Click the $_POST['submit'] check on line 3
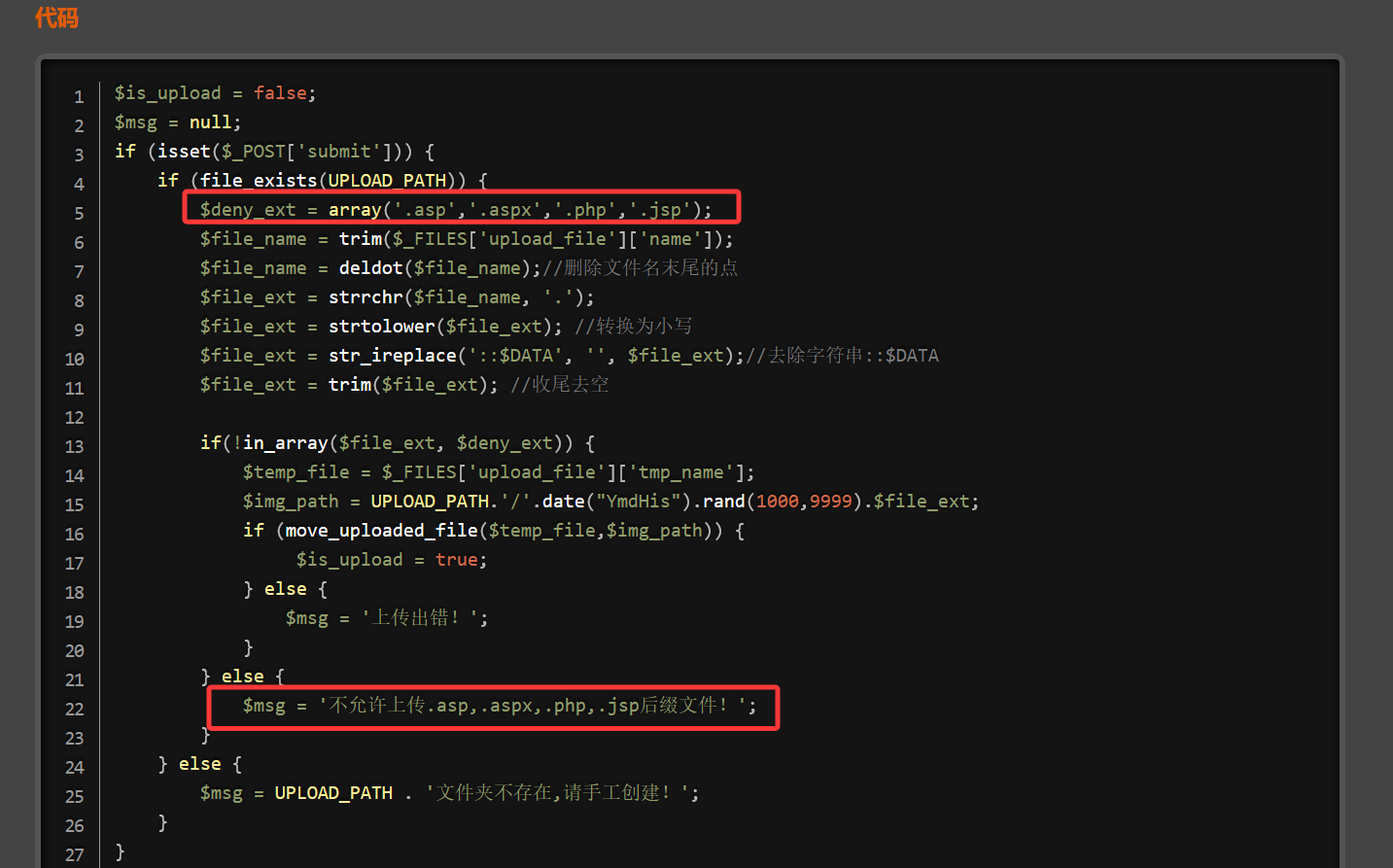The width and height of the screenshot is (1393, 868). (x=301, y=151)
